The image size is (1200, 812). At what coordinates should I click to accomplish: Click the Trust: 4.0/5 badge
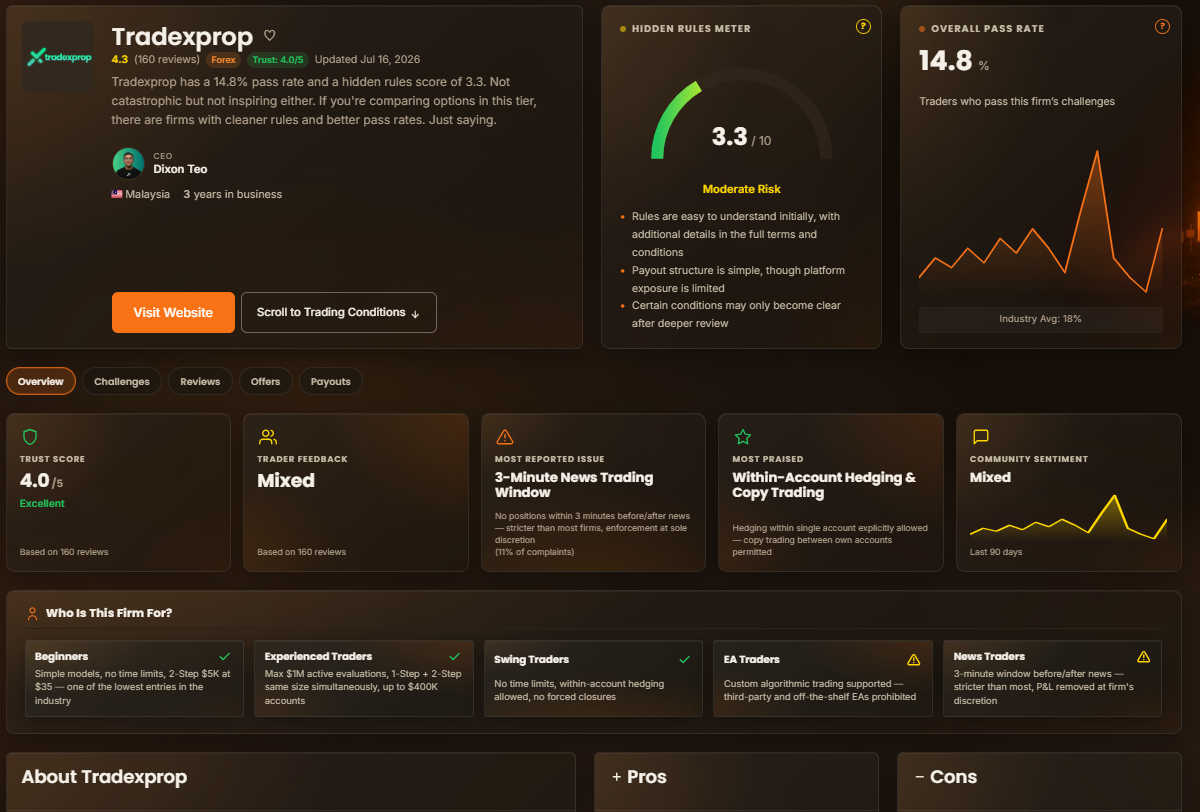point(277,60)
